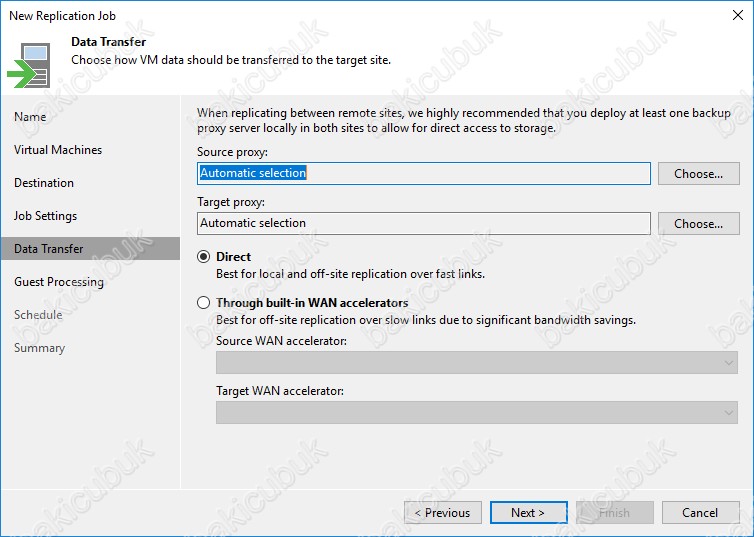This screenshot has width=754, height=537.
Task: Click the 'Source proxy:' label
Action: pos(232,152)
